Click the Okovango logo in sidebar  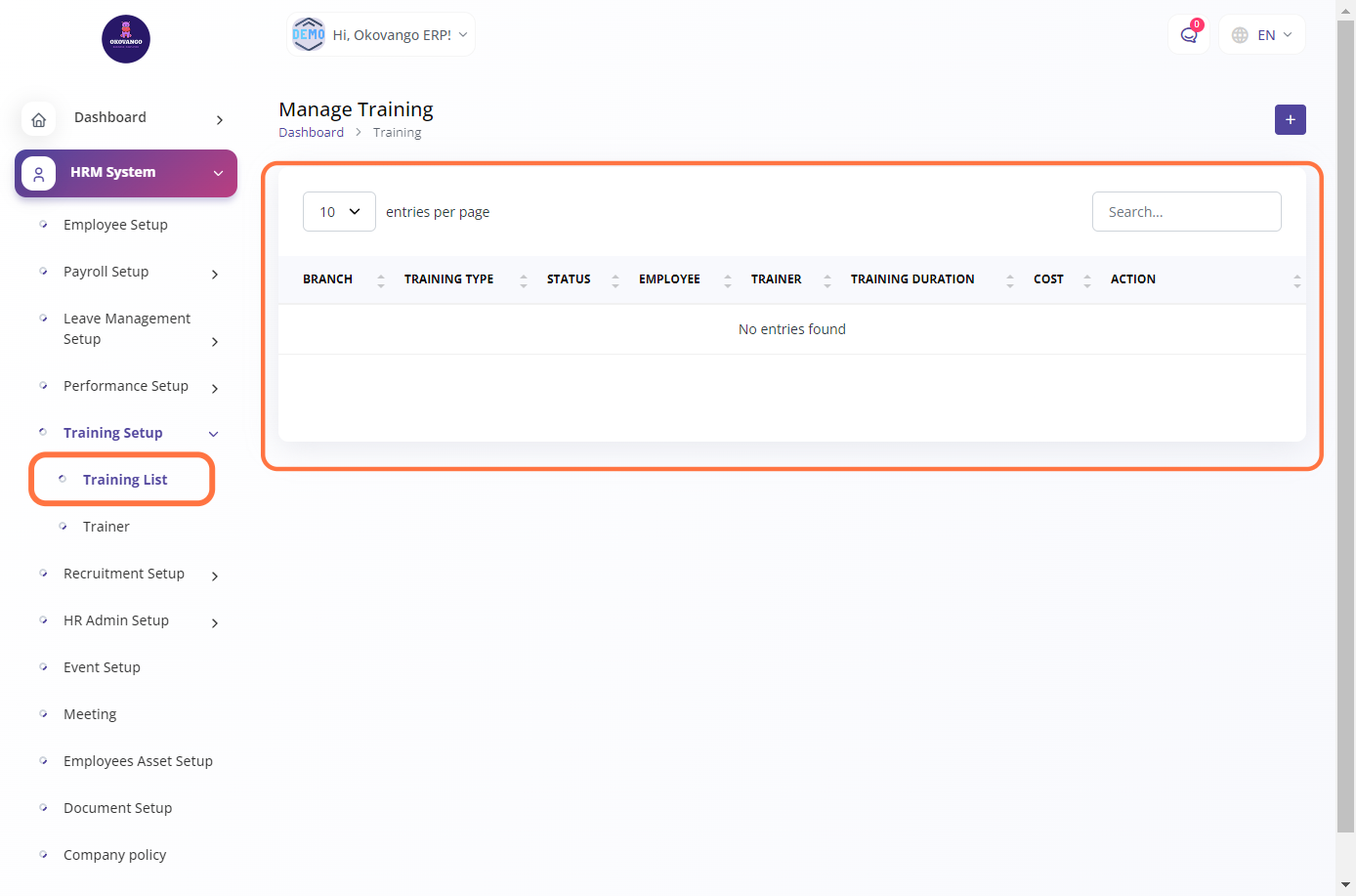tap(126, 39)
